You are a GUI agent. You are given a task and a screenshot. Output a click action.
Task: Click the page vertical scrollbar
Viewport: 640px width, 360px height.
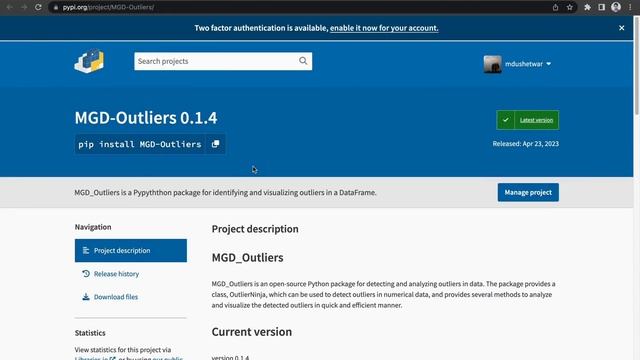(x=636, y=65)
